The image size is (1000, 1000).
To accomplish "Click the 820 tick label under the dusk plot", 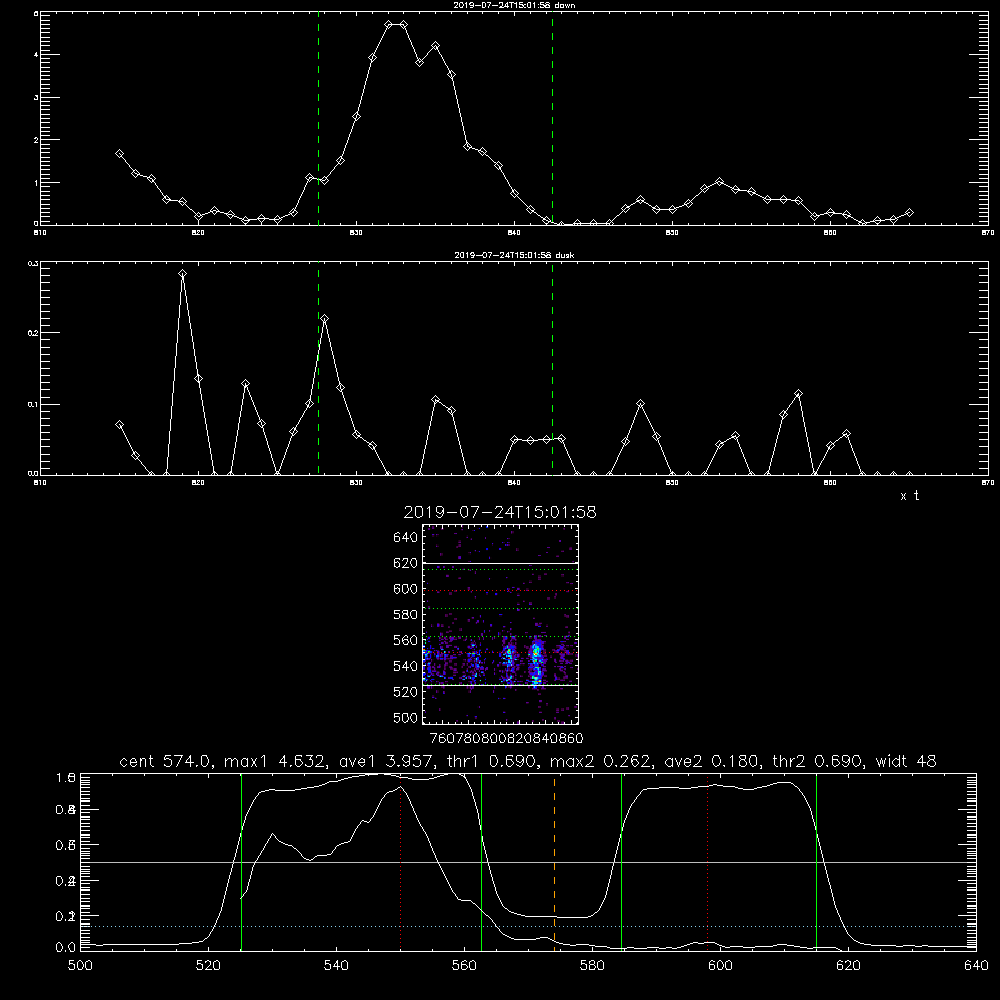I will coord(198,483).
